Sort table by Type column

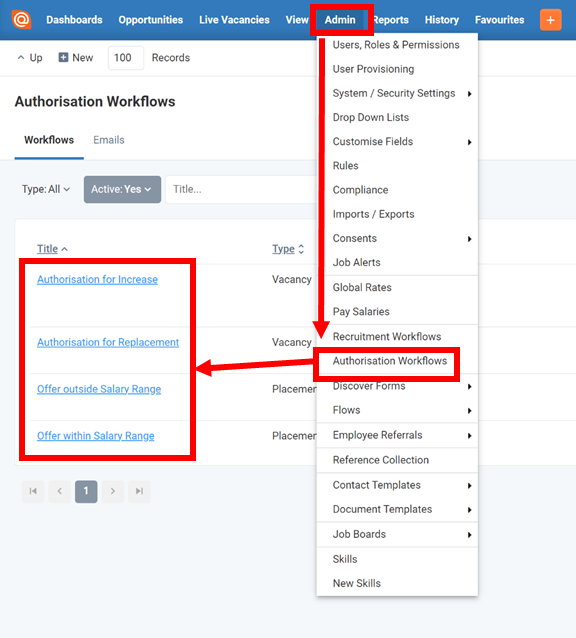[x=288, y=249]
